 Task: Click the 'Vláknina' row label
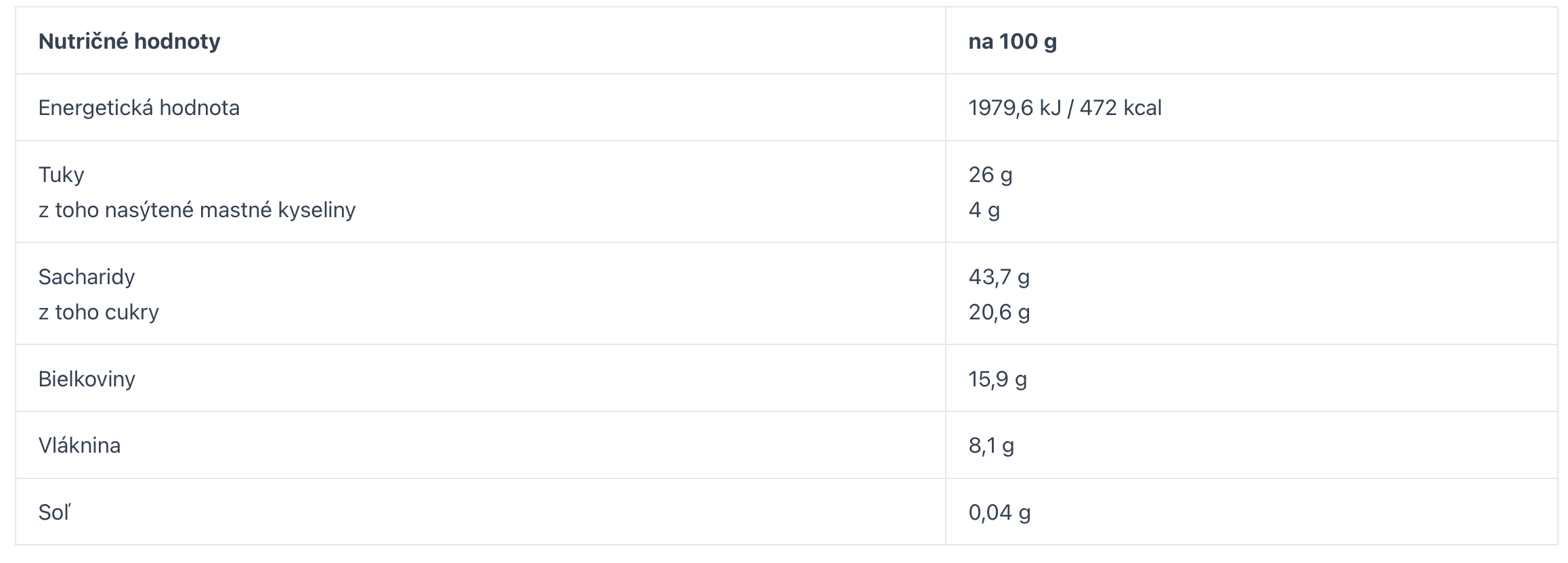tap(79, 445)
